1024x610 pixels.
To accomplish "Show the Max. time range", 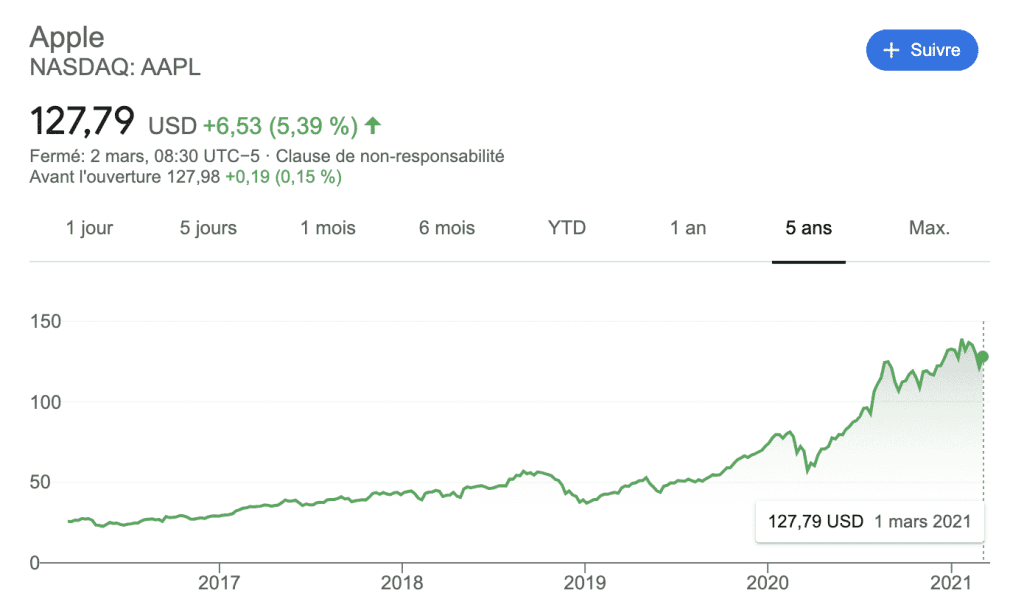I will coord(929,228).
